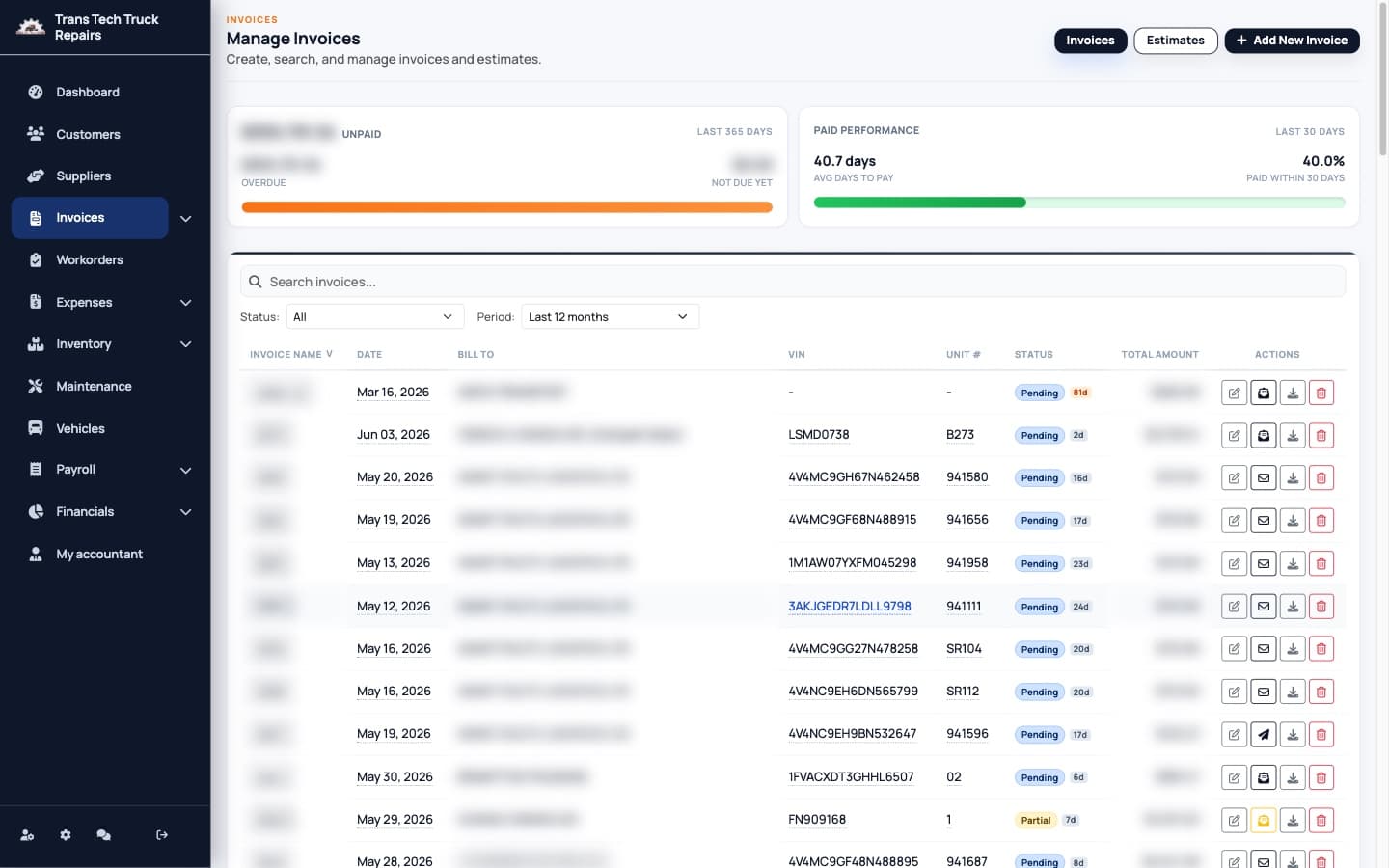1389x868 pixels.
Task: Expand the Financials sidebar submenu chevron
Action: [186, 512]
